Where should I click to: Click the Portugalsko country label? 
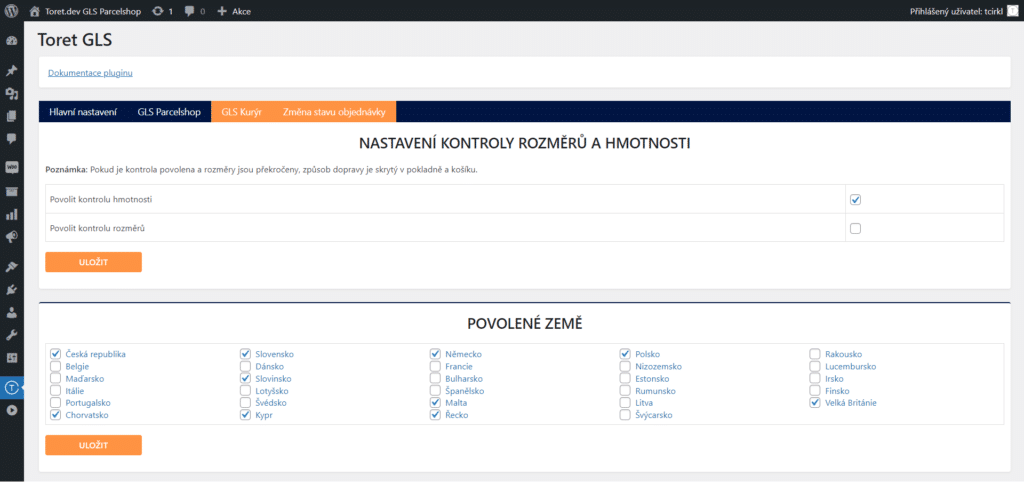[88, 403]
